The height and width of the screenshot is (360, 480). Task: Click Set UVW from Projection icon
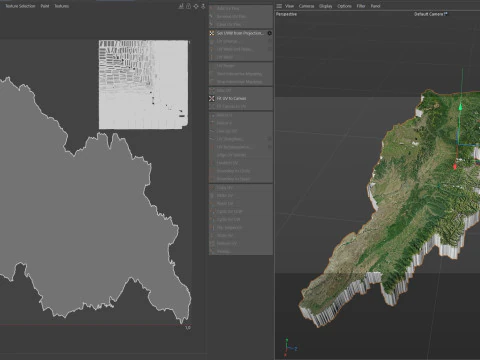(212, 33)
